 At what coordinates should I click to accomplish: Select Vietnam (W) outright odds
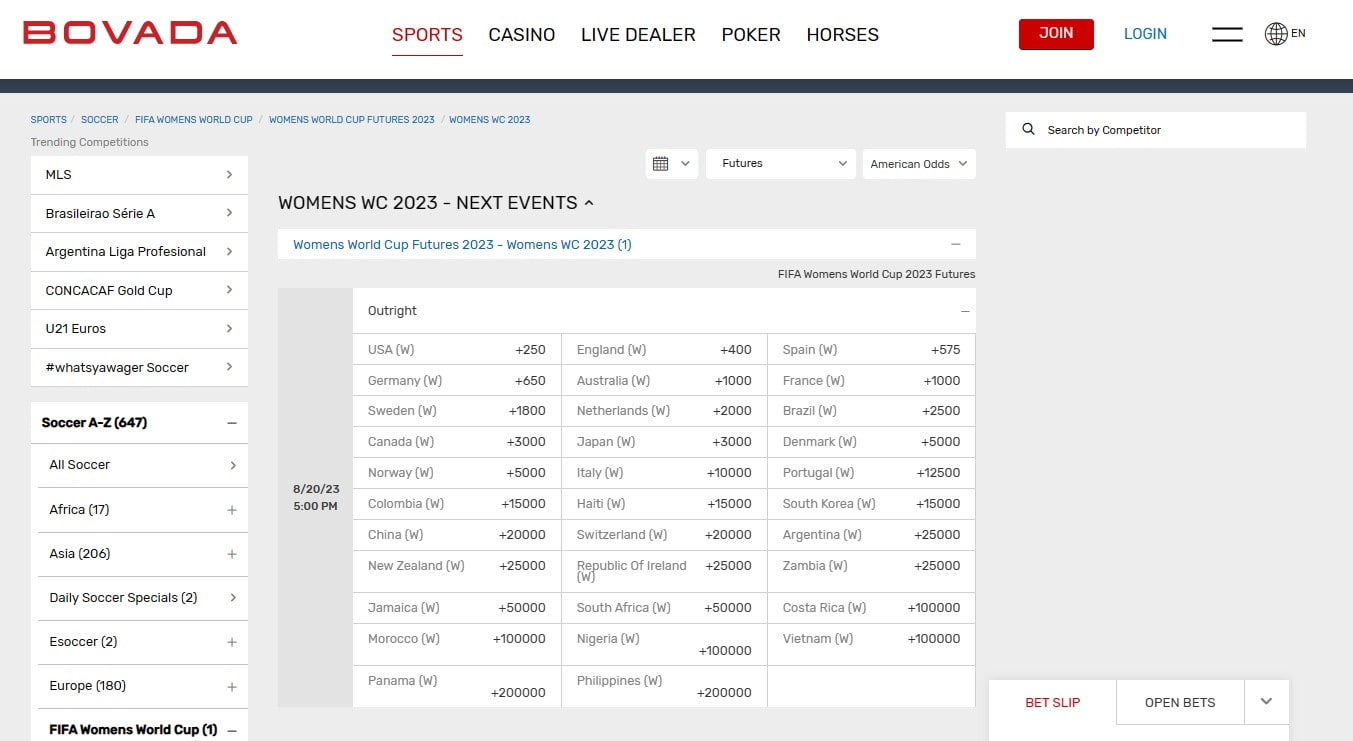tap(871, 645)
